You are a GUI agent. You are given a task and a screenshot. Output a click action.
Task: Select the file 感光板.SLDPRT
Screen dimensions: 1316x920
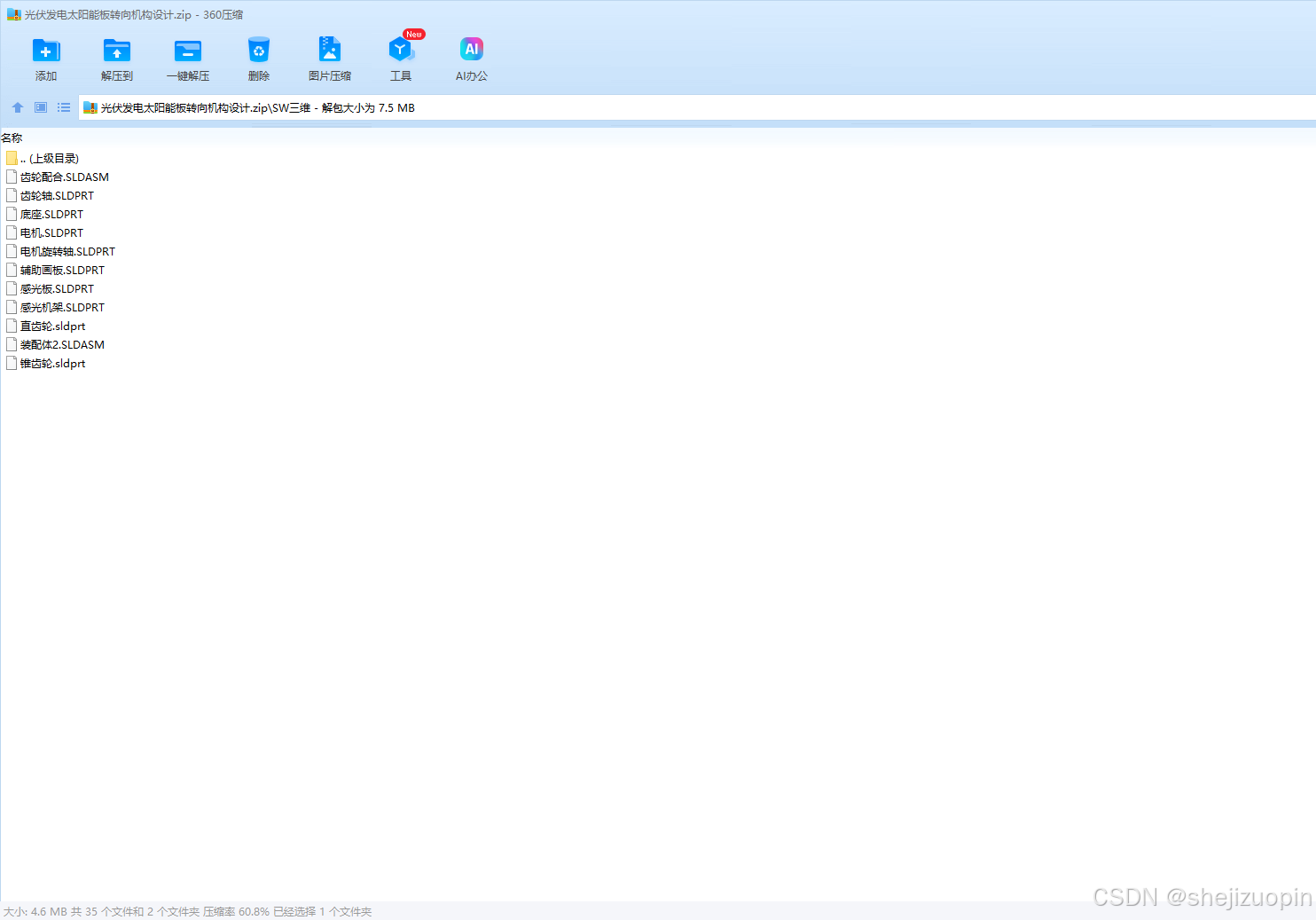click(x=57, y=289)
